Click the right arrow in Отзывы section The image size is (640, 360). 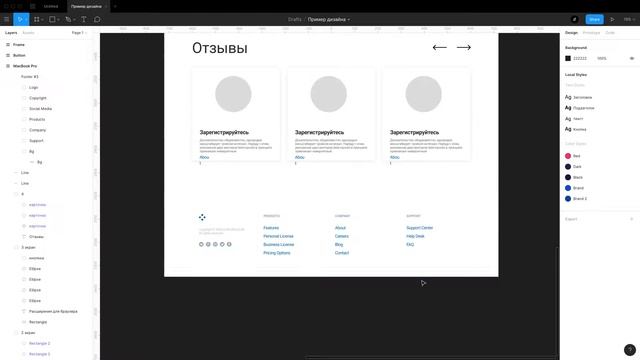464,47
